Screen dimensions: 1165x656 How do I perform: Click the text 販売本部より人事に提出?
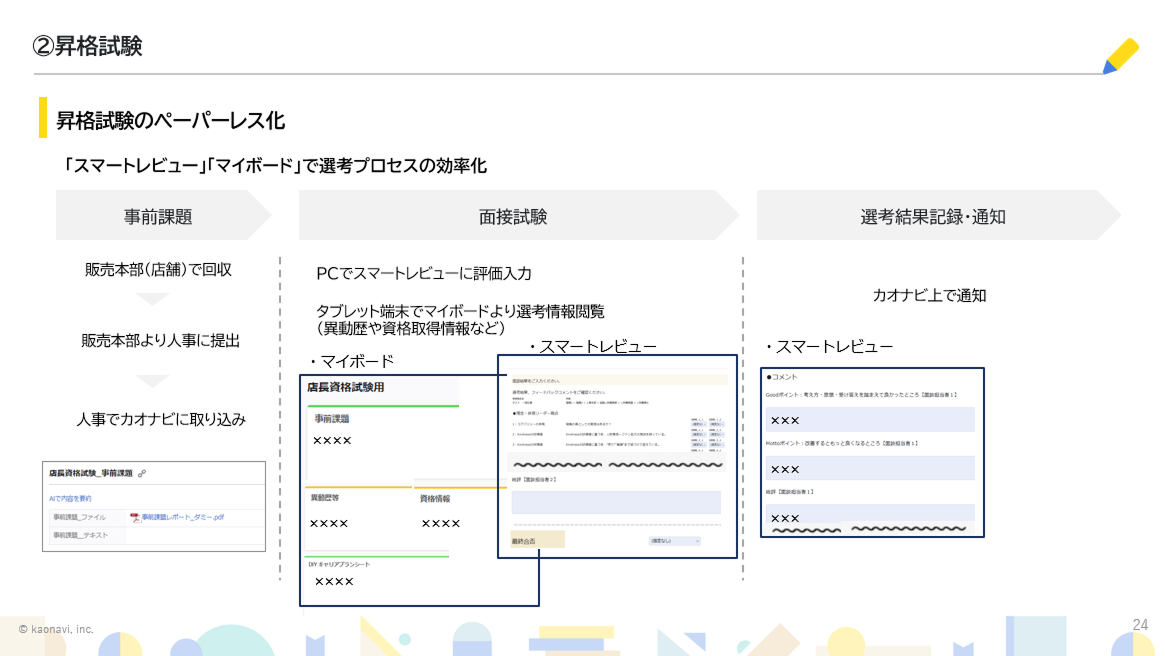(160, 340)
